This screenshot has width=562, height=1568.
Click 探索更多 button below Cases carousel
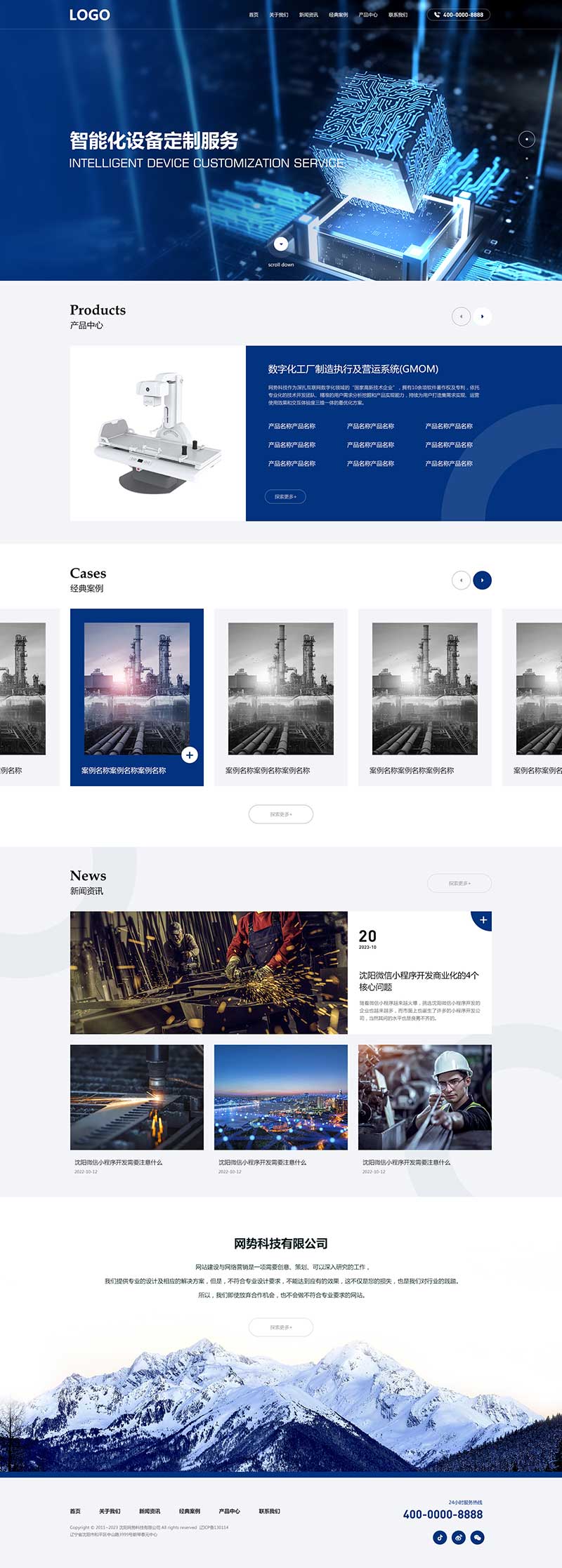pyautogui.click(x=281, y=814)
